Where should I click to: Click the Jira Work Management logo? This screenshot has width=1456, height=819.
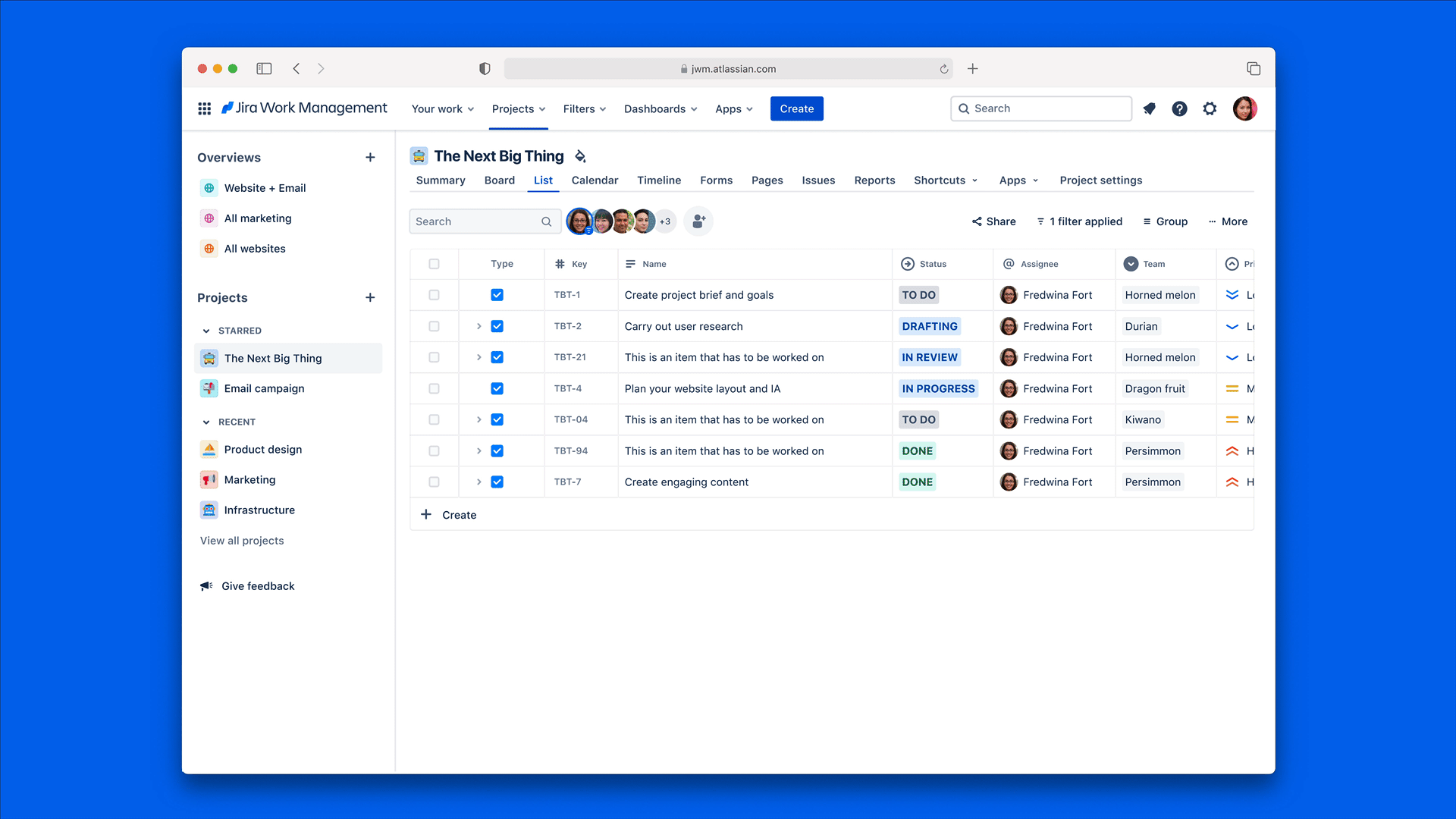303,108
